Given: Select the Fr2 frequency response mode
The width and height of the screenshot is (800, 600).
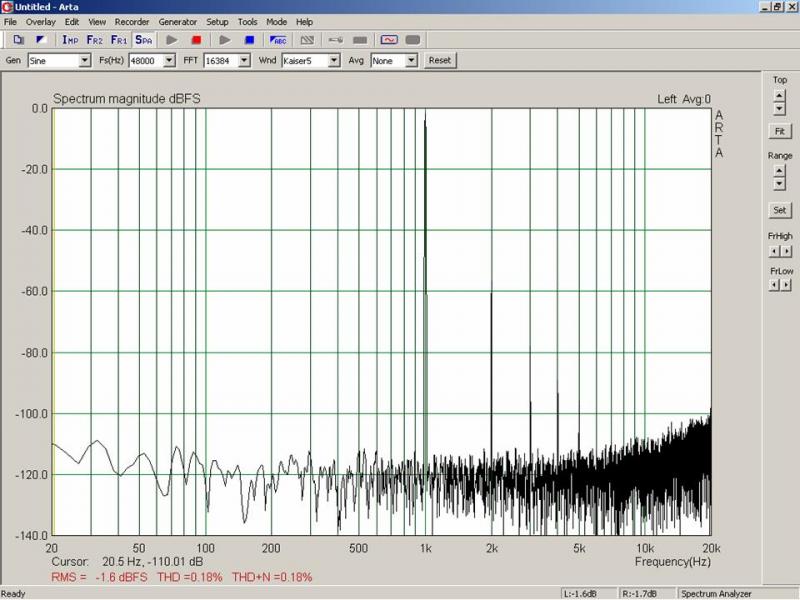Looking at the screenshot, I should click(x=94, y=40).
